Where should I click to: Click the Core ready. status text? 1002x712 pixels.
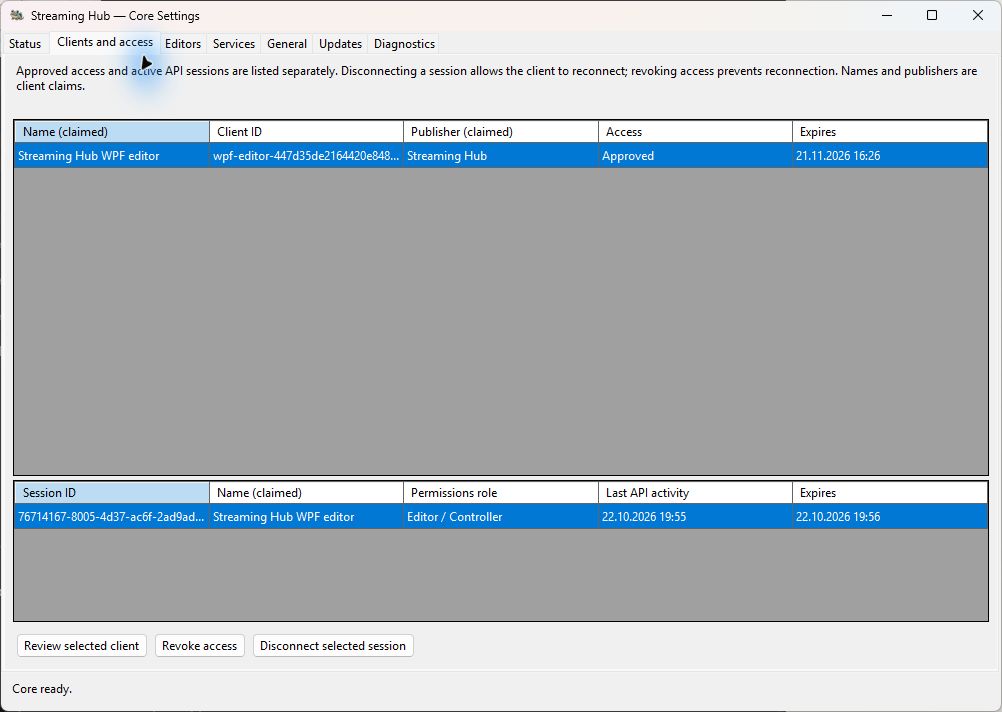[x=42, y=689]
